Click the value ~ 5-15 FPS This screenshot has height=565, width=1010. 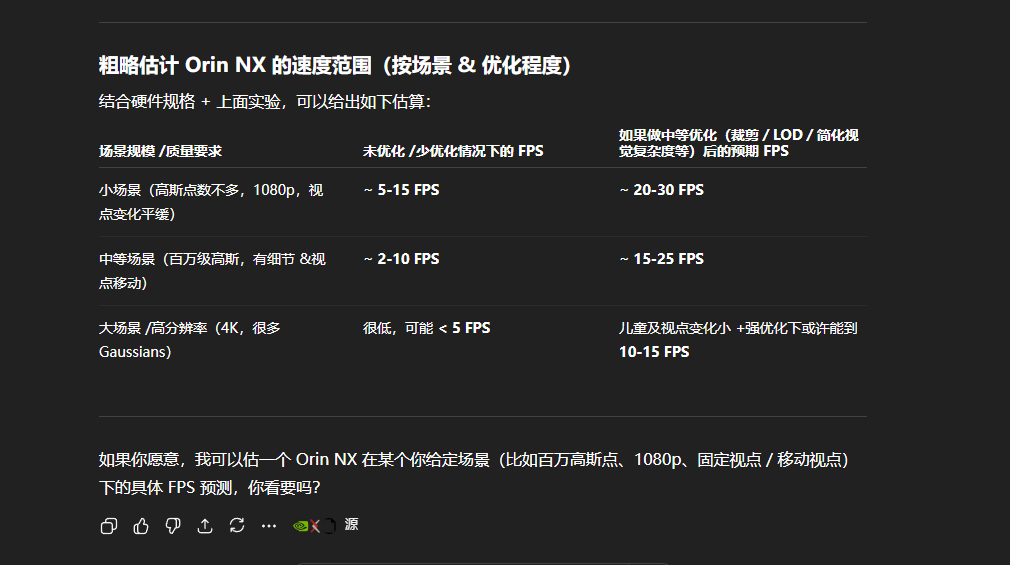(x=401, y=190)
